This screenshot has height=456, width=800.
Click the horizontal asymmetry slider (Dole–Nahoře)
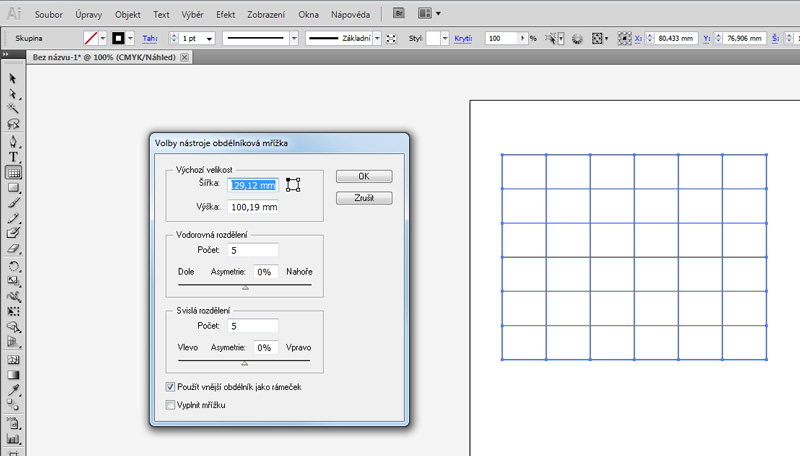click(244, 286)
